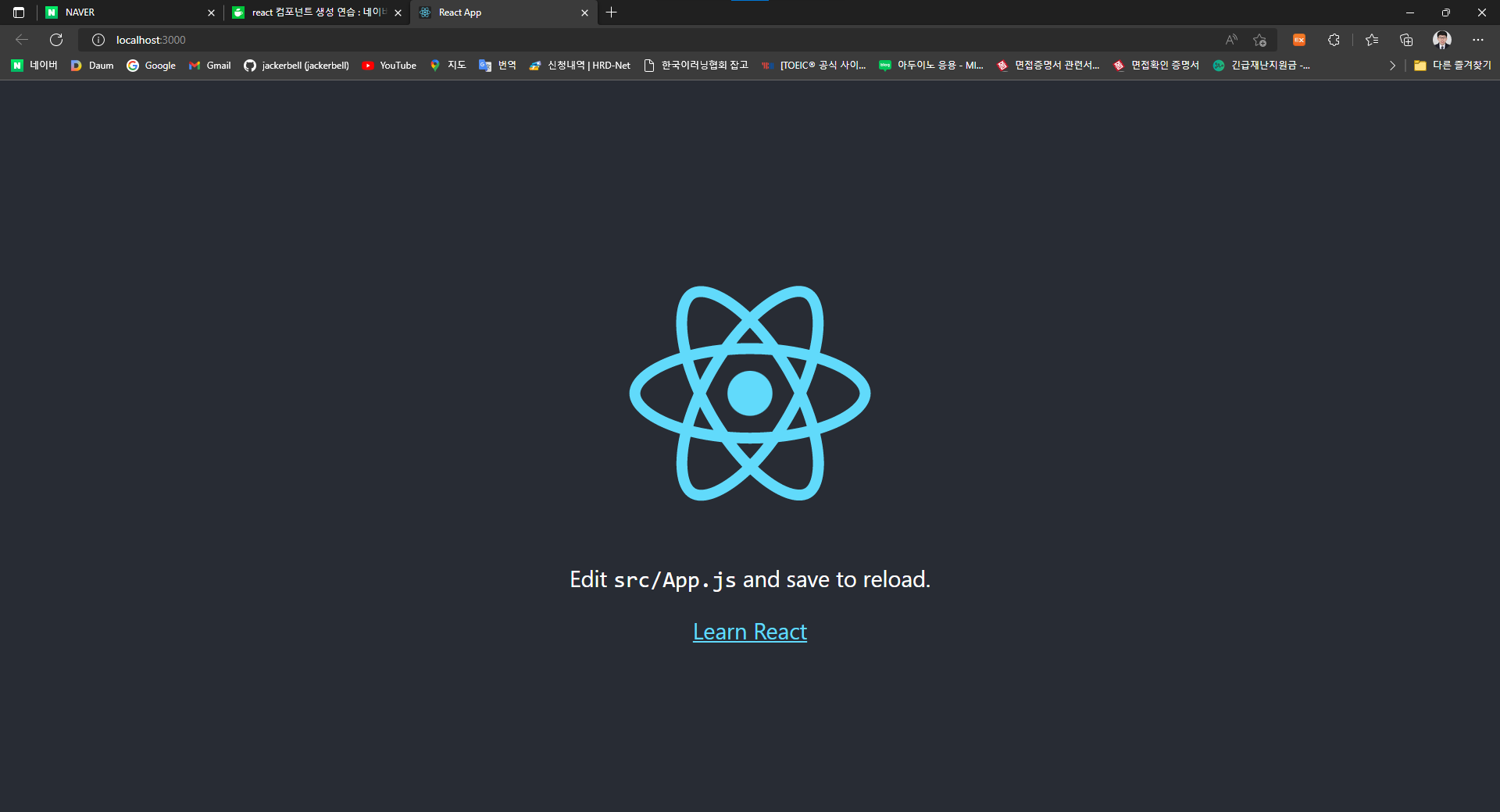Open the favorites list icon
Viewport: 1500px width, 812px height.
point(1372,40)
